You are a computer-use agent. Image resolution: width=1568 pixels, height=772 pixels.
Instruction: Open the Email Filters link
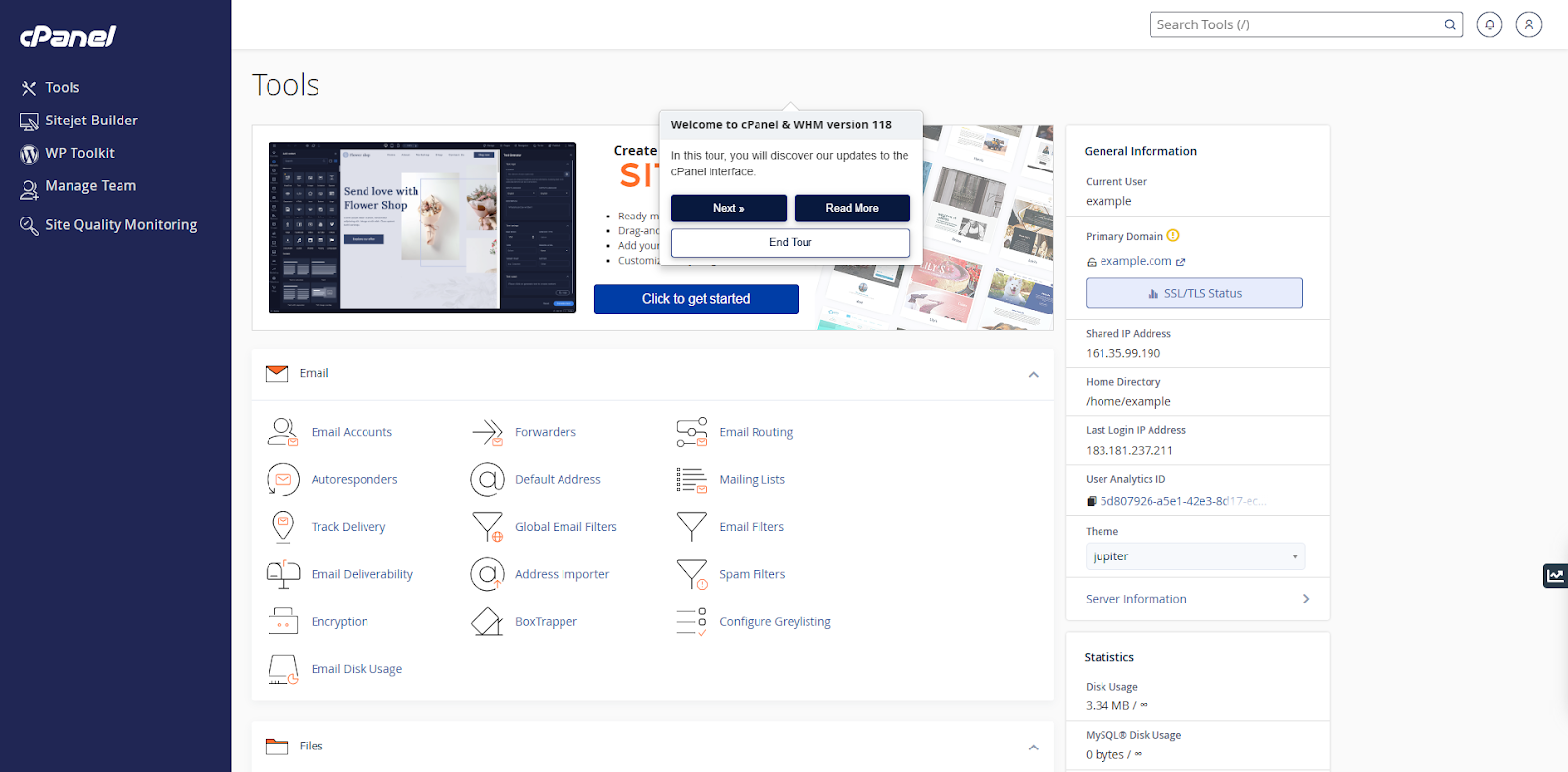753,527
